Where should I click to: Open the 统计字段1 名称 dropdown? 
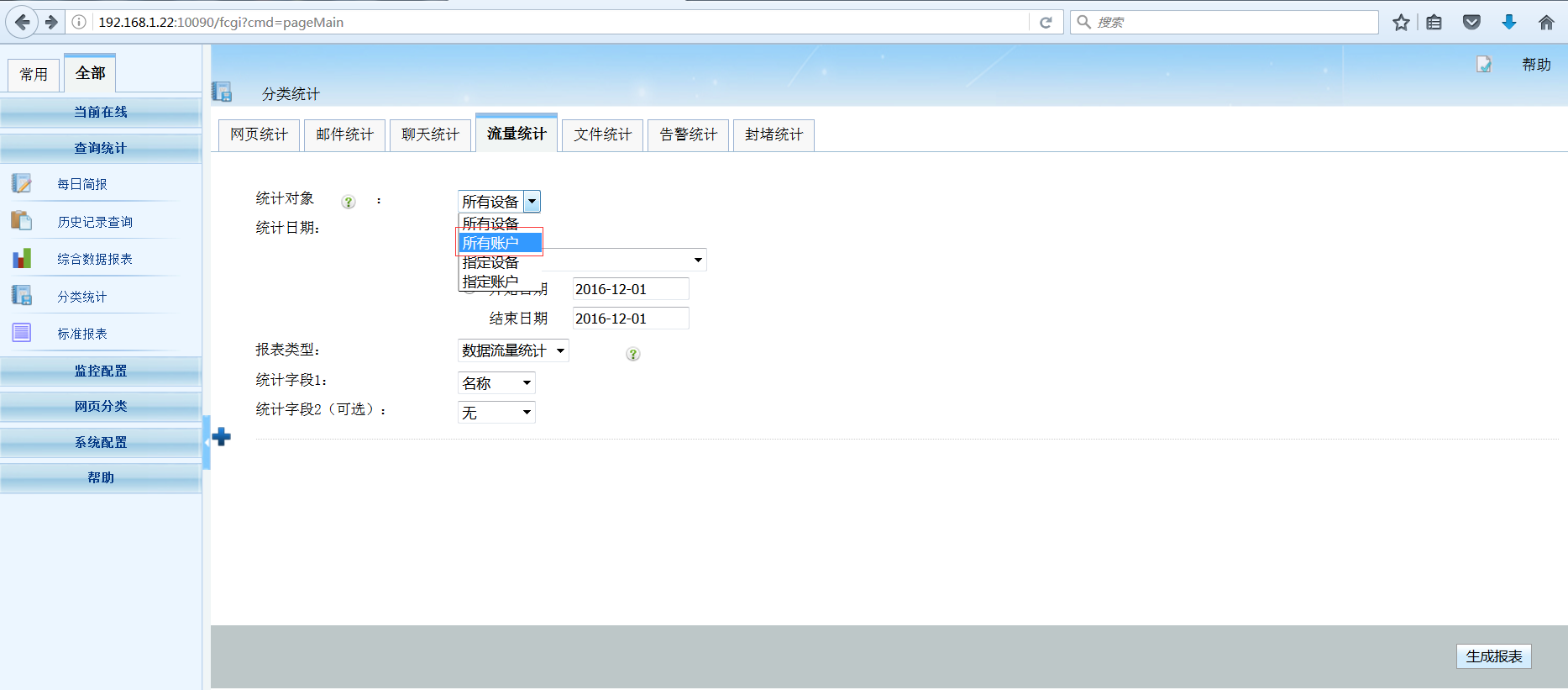click(496, 383)
